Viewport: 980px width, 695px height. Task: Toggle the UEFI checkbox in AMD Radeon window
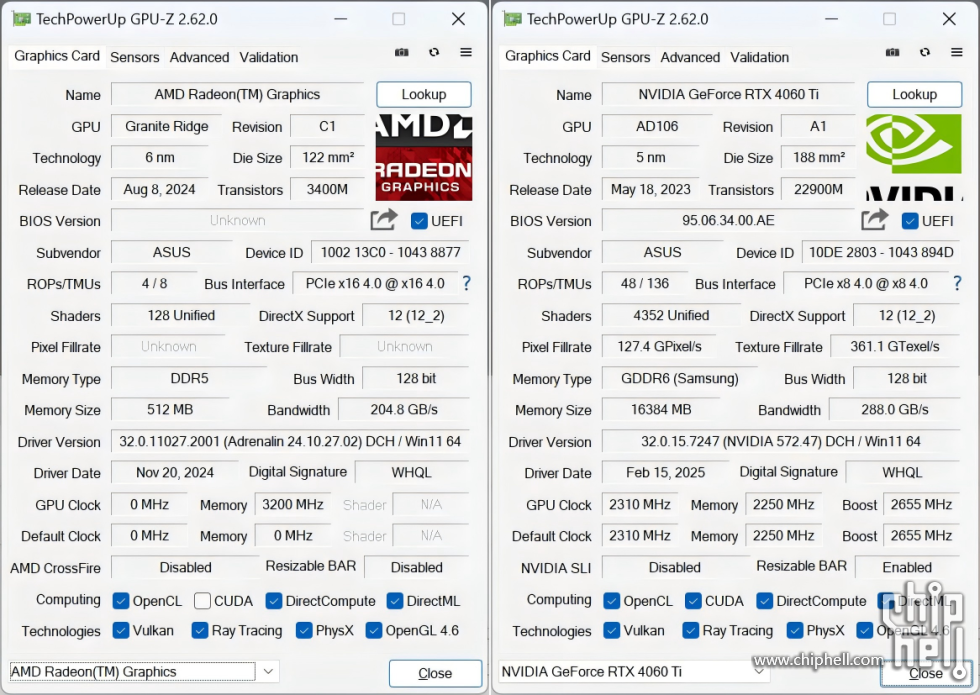point(419,221)
